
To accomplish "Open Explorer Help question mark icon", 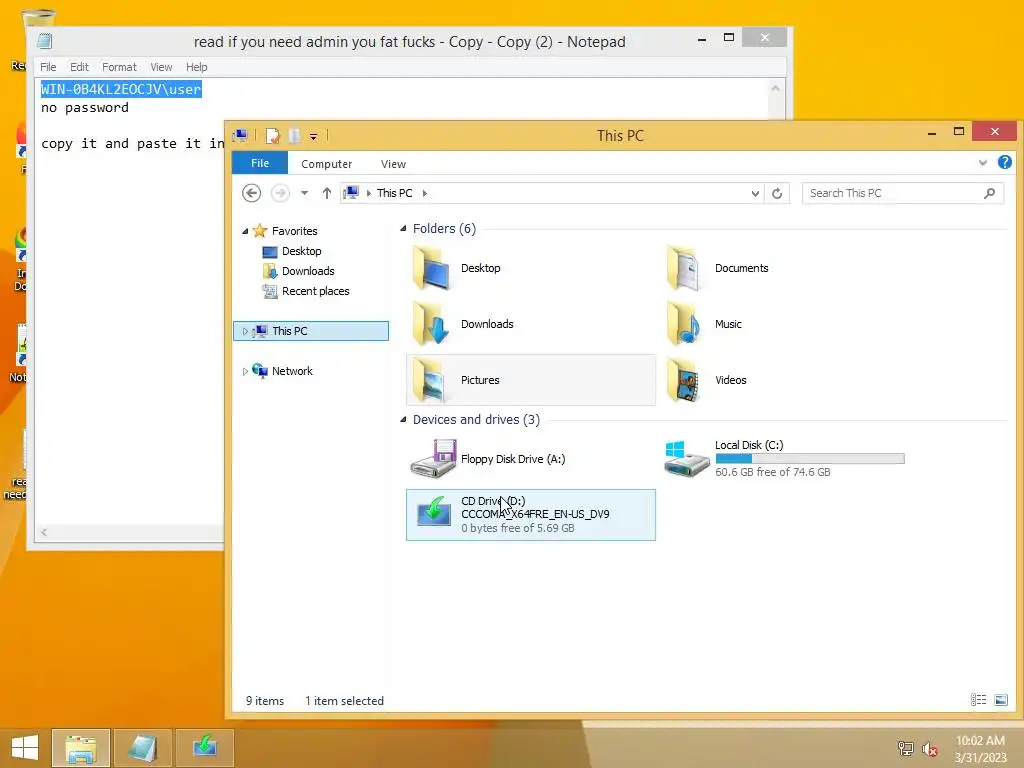I will [1004, 163].
